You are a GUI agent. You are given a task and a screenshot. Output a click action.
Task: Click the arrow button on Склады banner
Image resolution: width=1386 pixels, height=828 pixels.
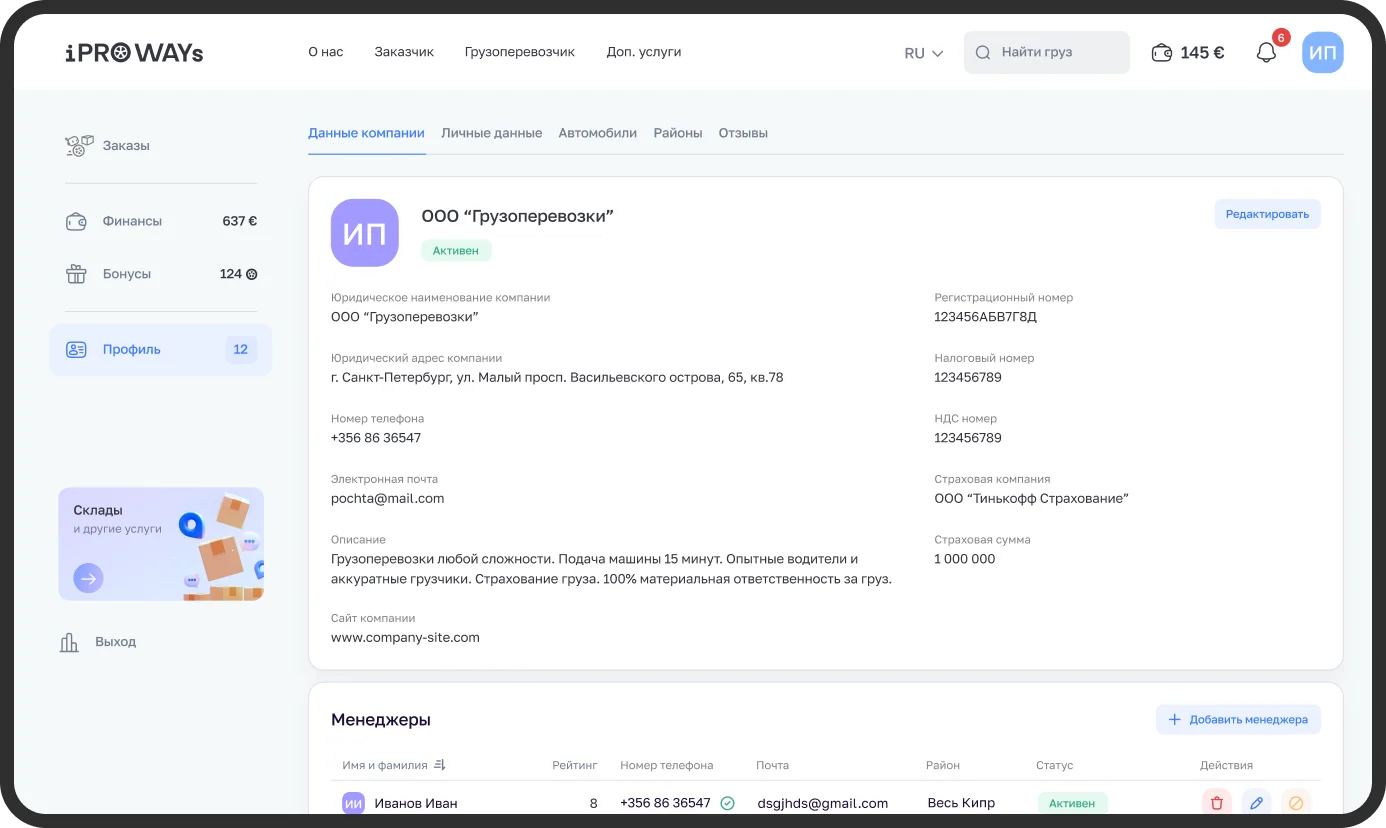[88, 577]
